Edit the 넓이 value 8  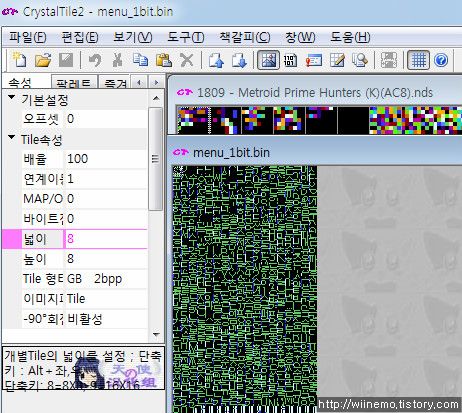coord(106,239)
